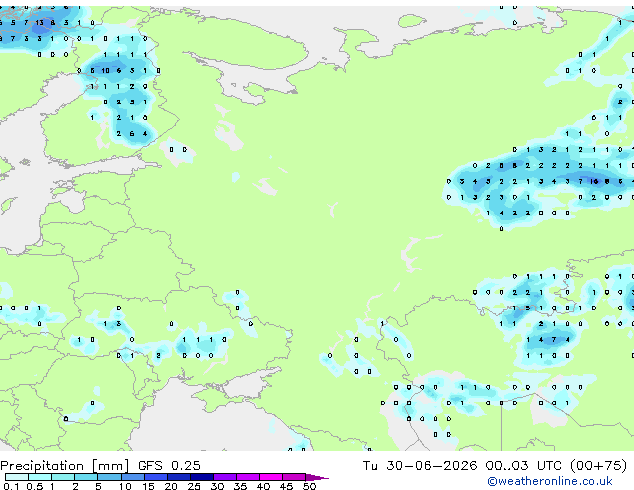Select the 2–5 mm legend color swatch
The height and width of the screenshot is (490, 634).
[86, 477]
